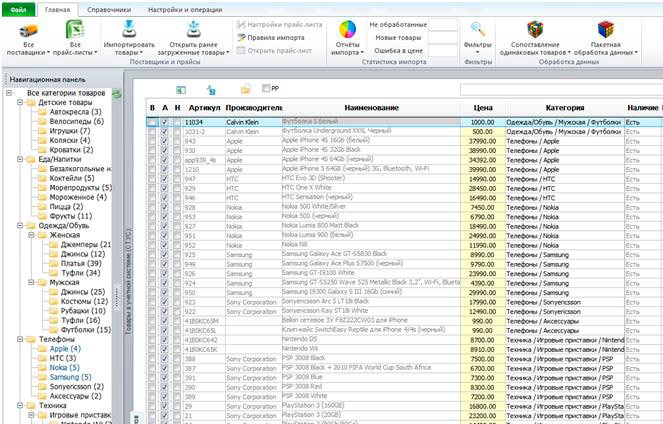The image size is (663, 424).
Task: Click Ошибка в цене value field
Action: [443, 50]
